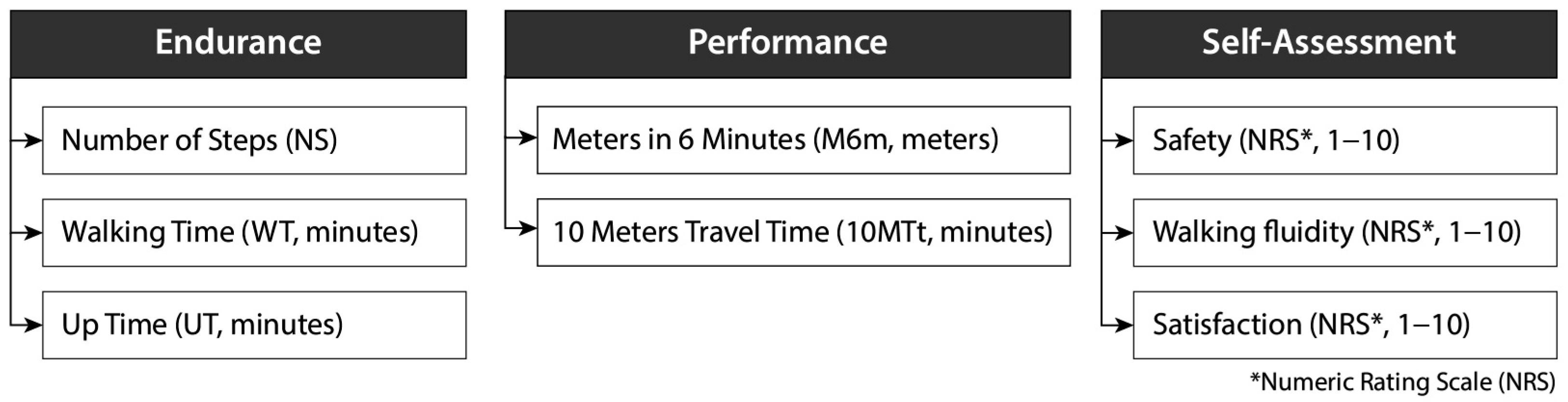
Task: Click the Endurance header box
Action: 239,44
